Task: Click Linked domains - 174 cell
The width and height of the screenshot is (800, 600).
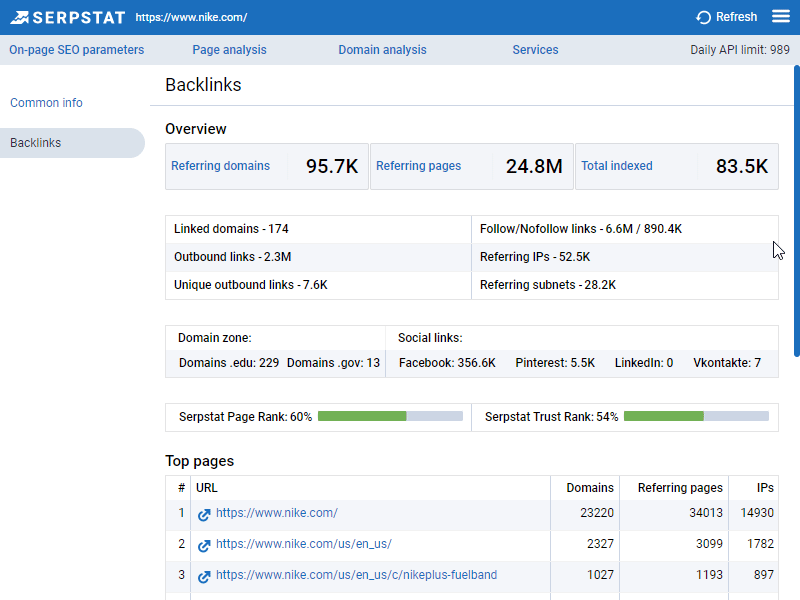Action: (x=318, y=229)
